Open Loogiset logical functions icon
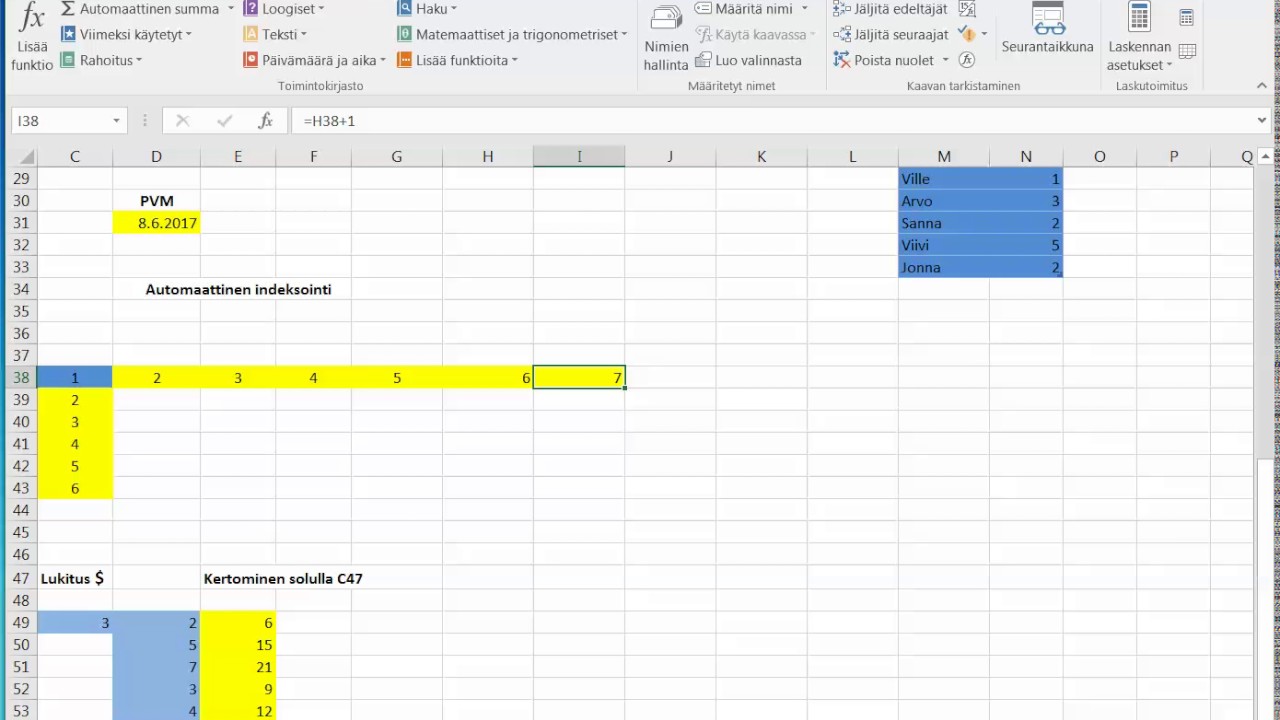The width and height of the screenshot is (1280, 720). [251, 9]
